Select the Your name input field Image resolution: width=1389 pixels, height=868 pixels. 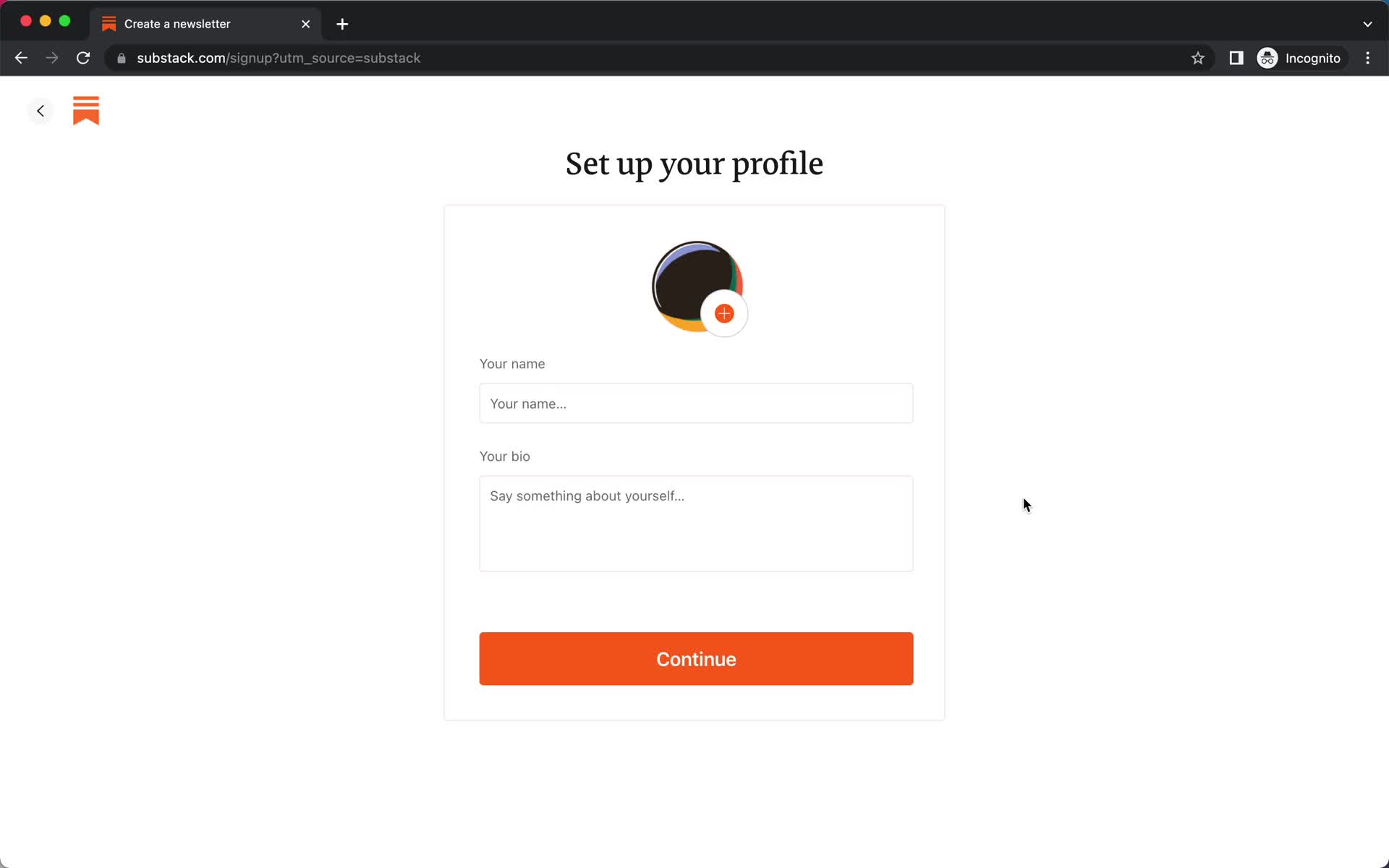click(696, 403)
